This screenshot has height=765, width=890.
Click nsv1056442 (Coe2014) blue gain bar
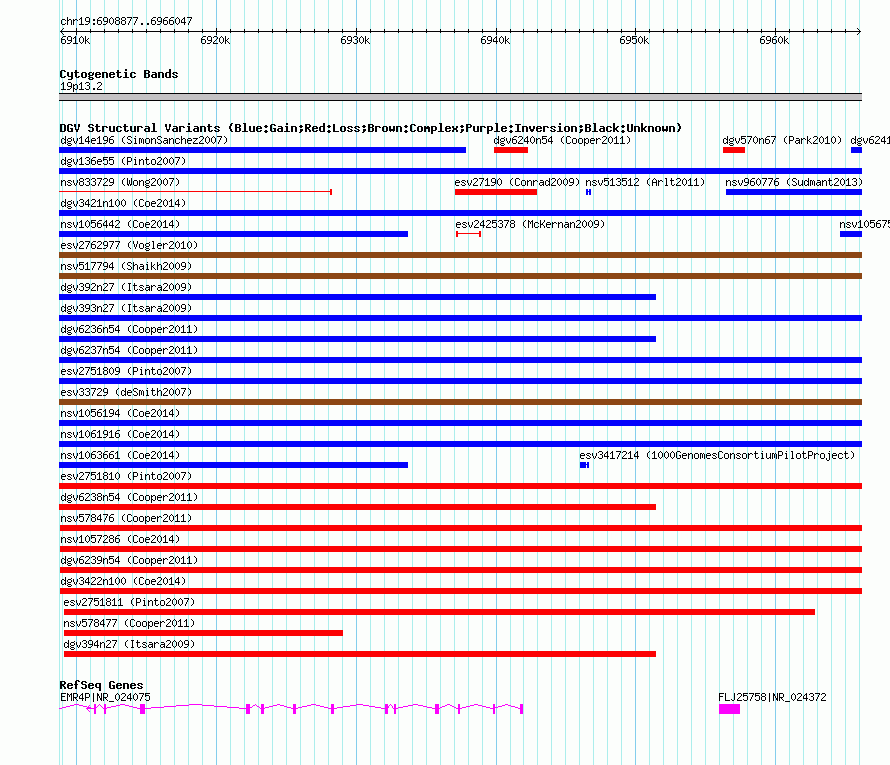pos(233,234)
